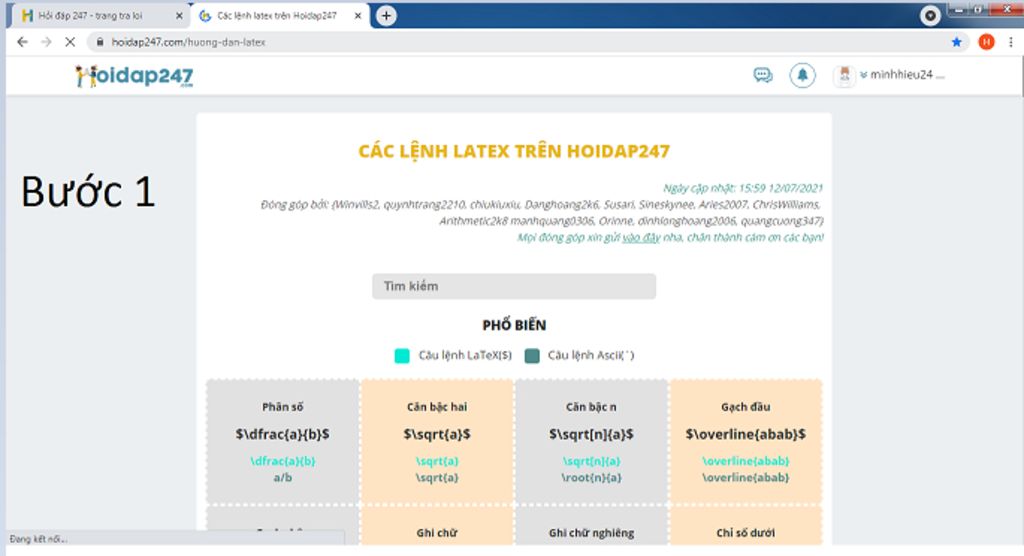1024x556 pixels.
Task: Stop page loading with X button
Action: tap(70, 42)
